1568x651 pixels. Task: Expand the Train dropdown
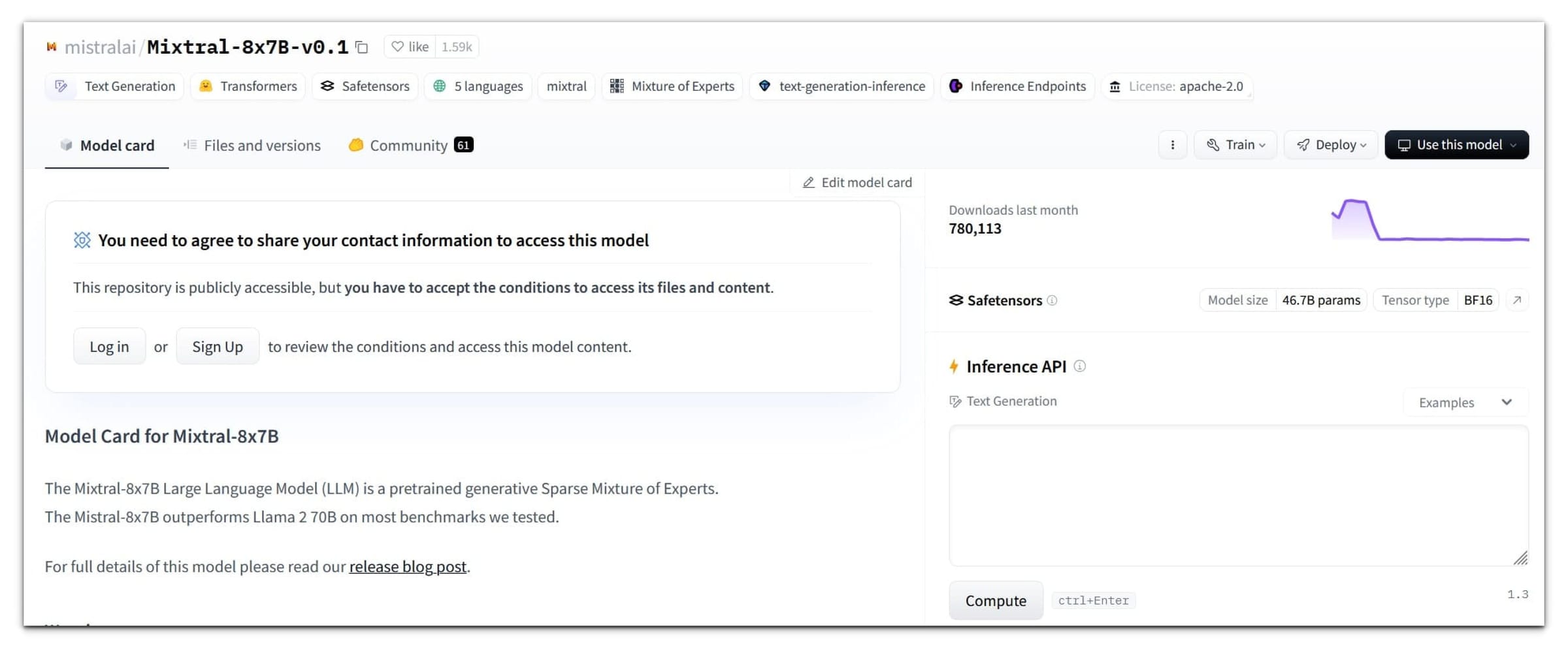click(x=1235, y=145)
